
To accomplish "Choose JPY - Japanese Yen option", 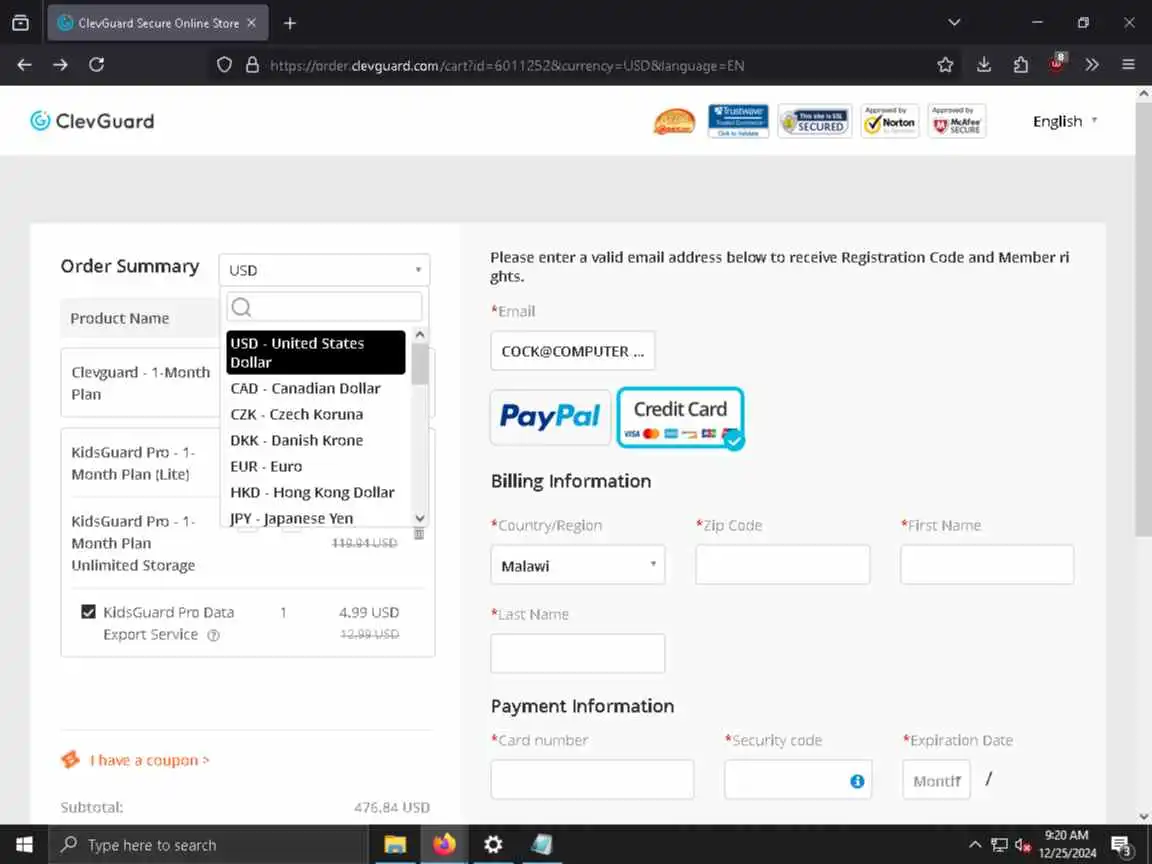I will click(x=316, y=518).
